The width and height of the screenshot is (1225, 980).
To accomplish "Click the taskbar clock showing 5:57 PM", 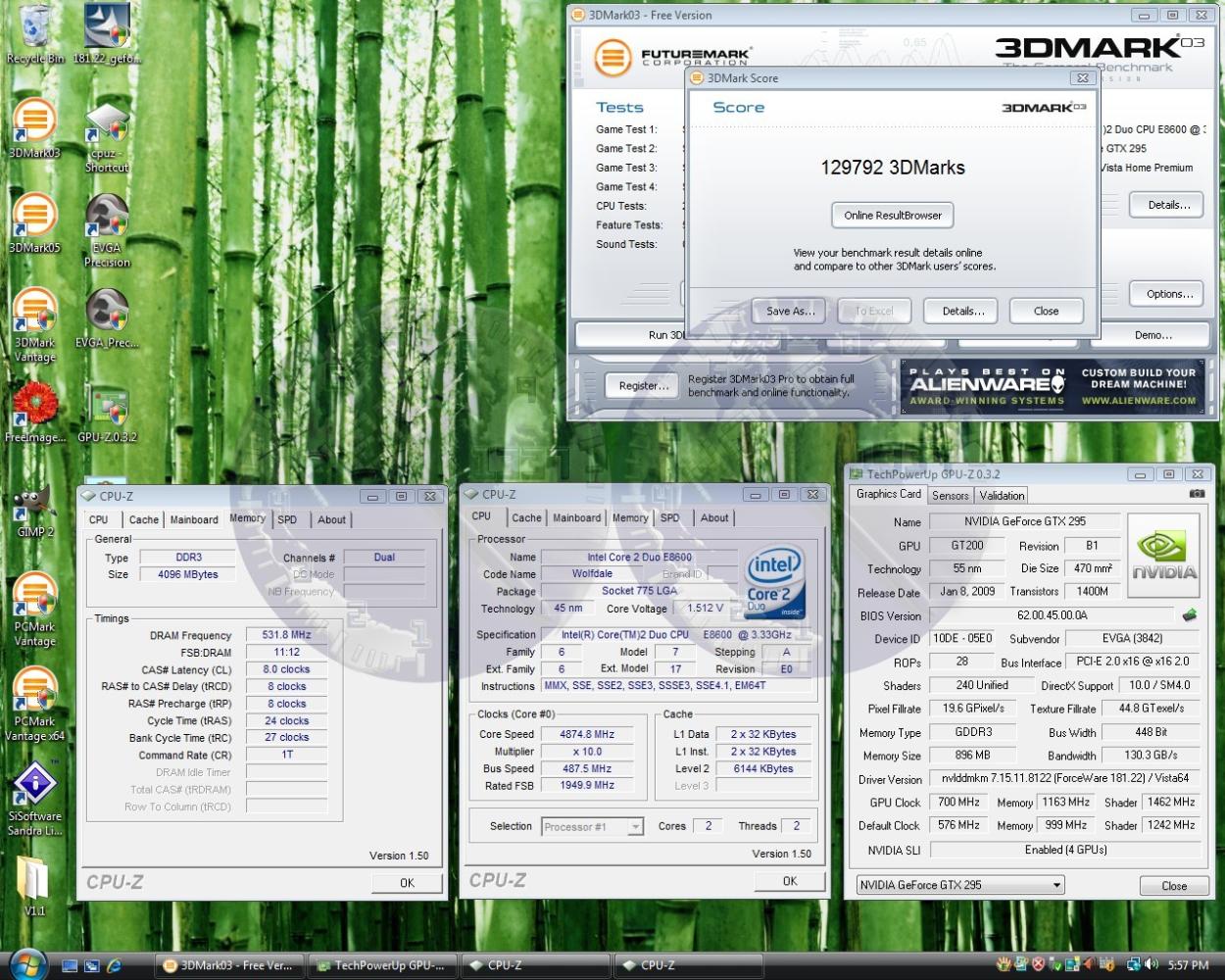I will click(x=1188, y=965).
